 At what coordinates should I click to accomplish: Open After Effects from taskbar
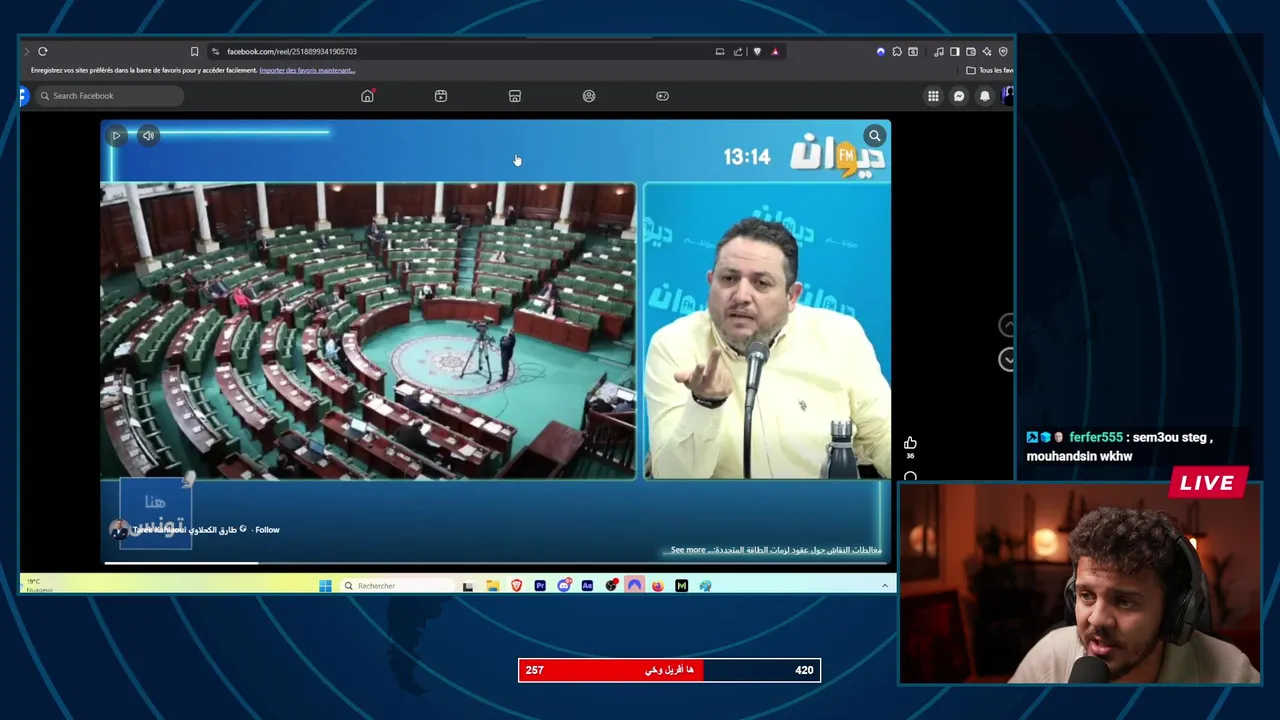[587, 586]
